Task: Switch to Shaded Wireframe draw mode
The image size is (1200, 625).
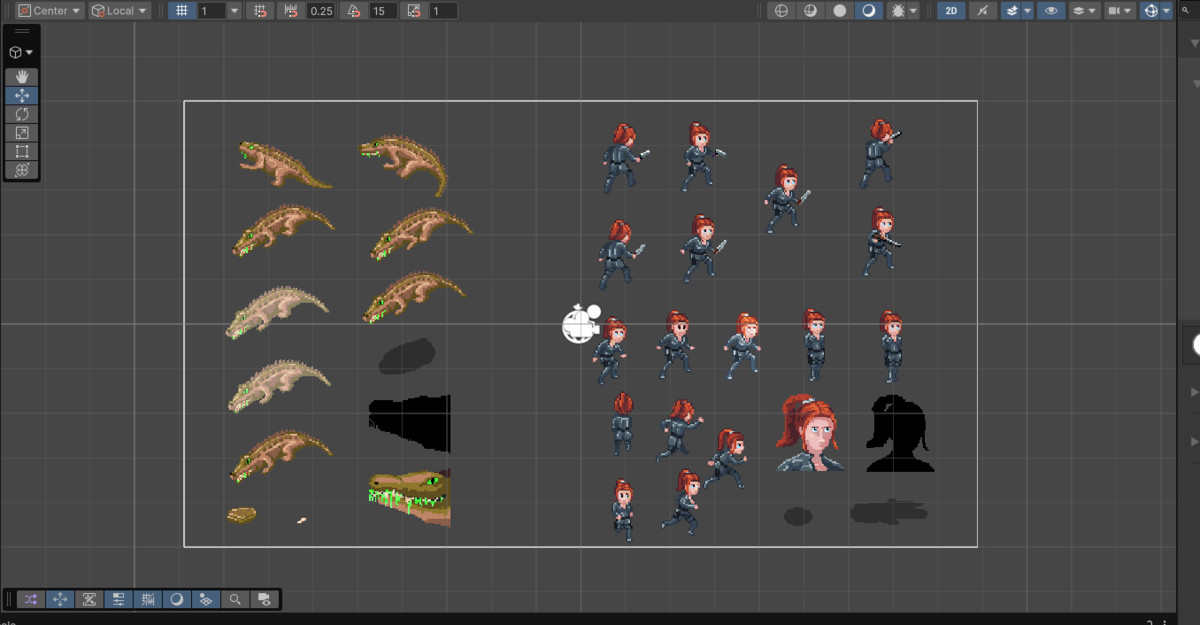Action: [x=810, y=11]
